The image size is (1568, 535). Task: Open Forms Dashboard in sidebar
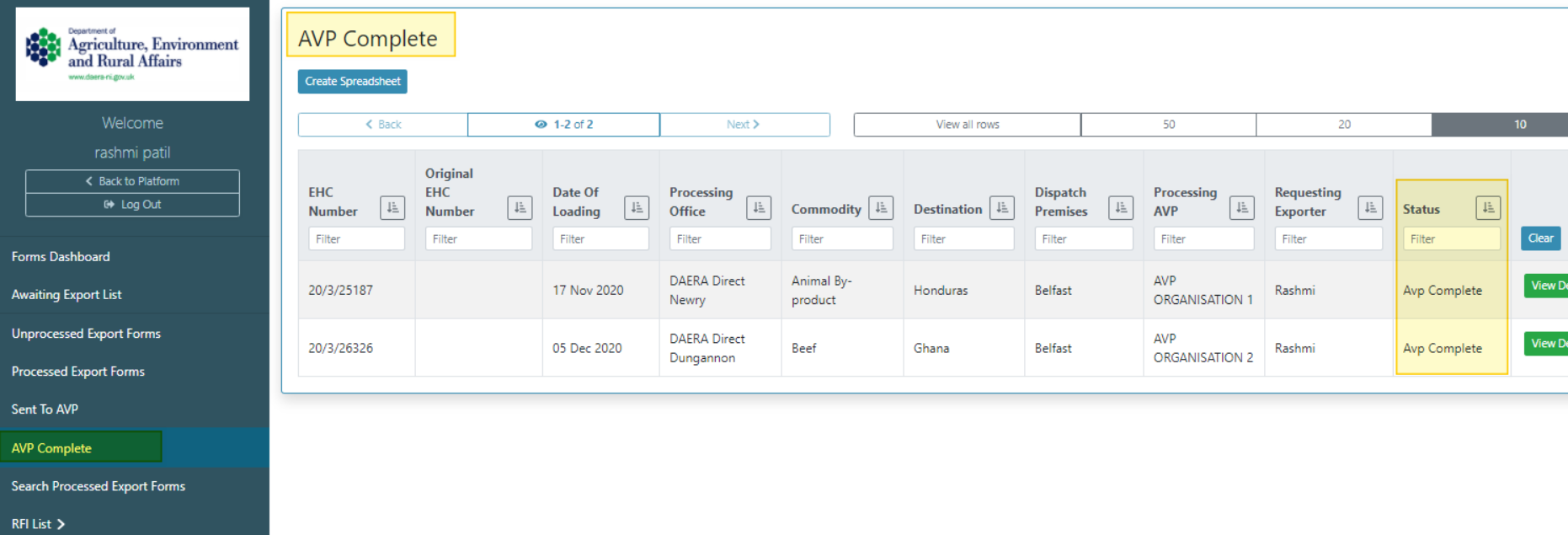pyautogui.click(x=61, y=257)
